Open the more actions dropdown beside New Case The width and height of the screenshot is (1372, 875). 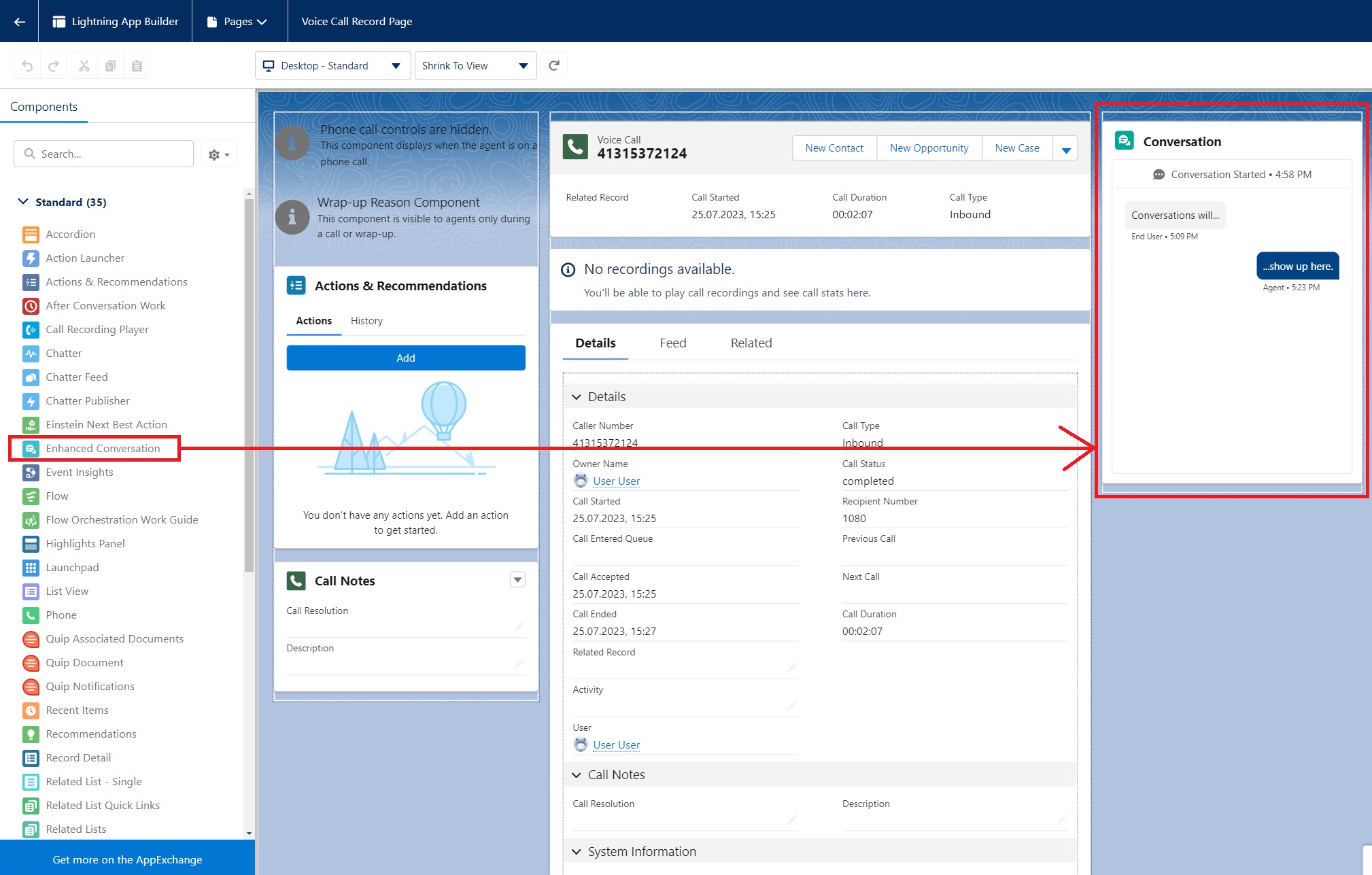pos(1066,148)
